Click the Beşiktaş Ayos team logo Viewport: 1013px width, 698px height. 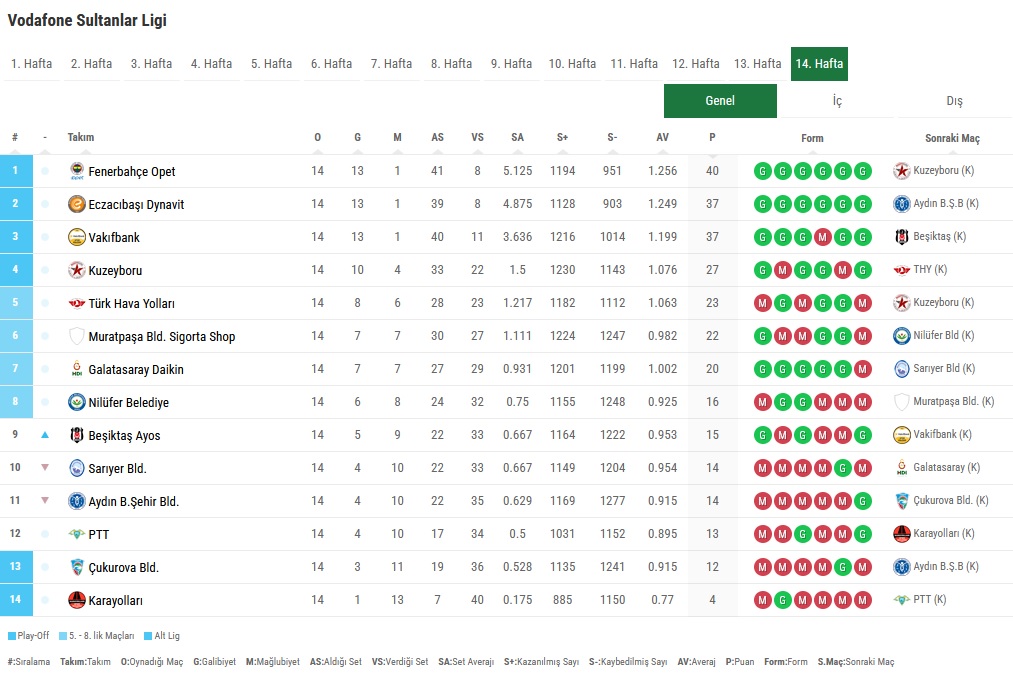(77, 435)
